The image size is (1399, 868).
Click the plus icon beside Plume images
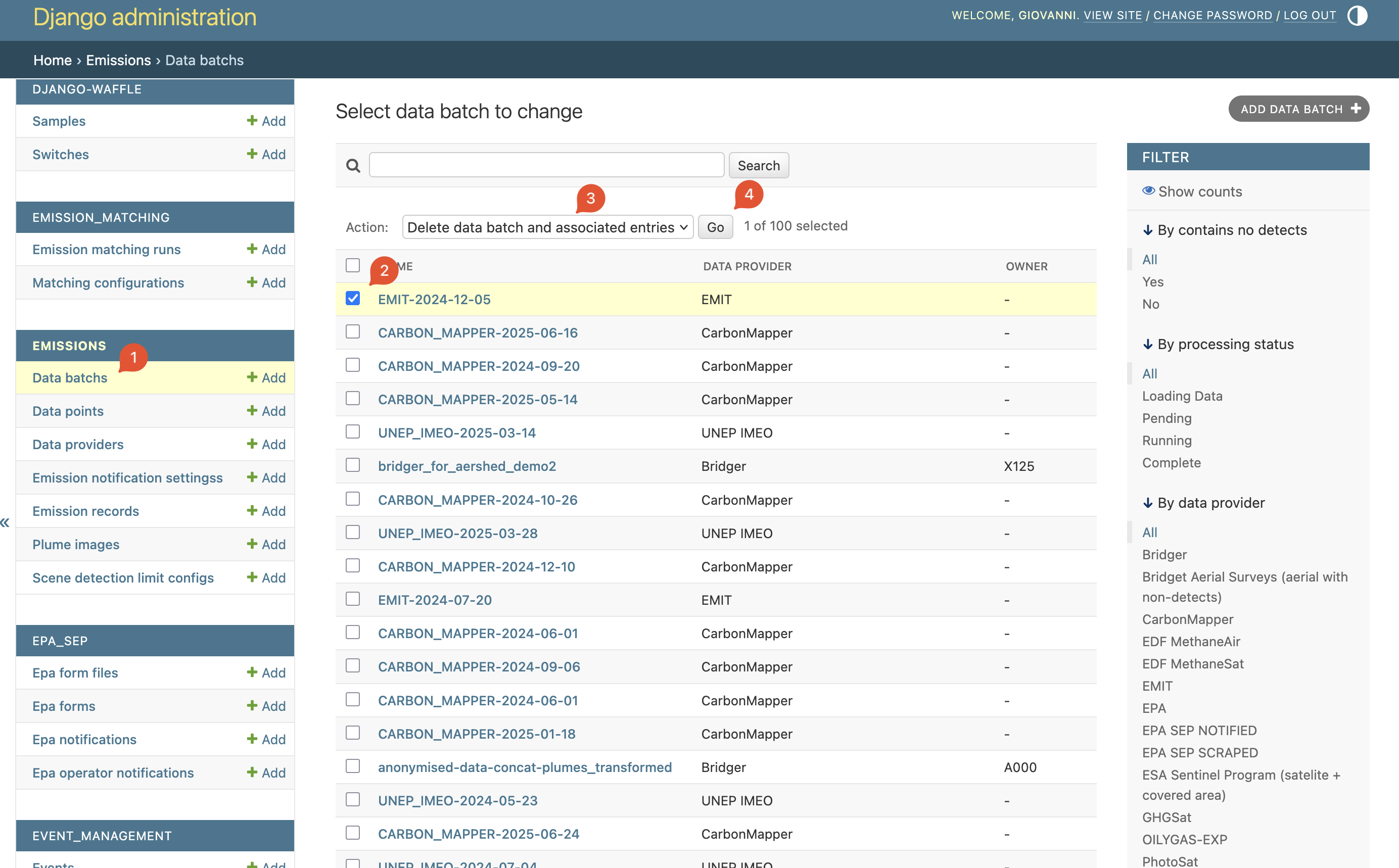252,544
